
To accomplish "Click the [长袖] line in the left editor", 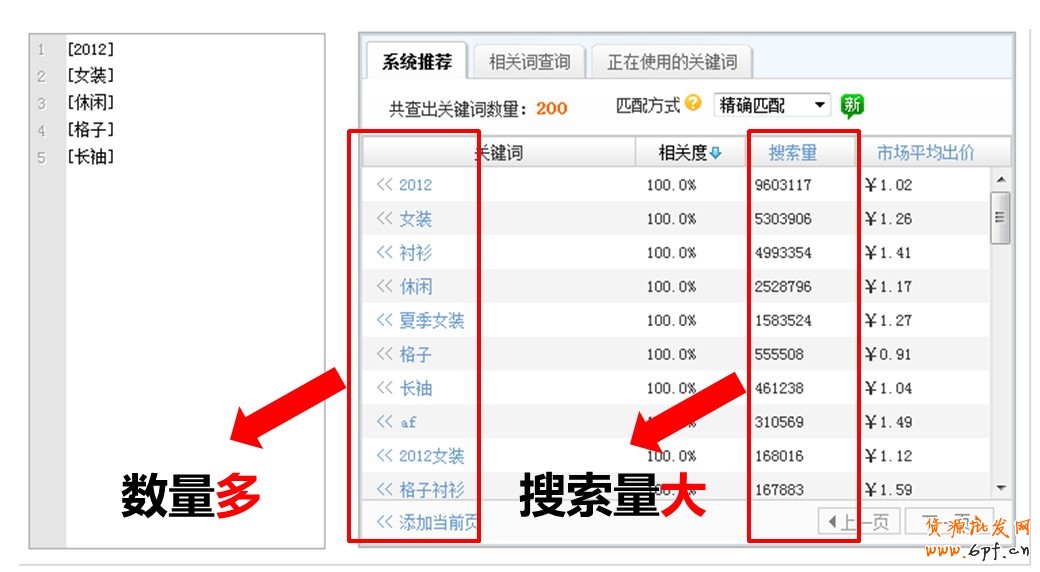I will coord(90,157).
